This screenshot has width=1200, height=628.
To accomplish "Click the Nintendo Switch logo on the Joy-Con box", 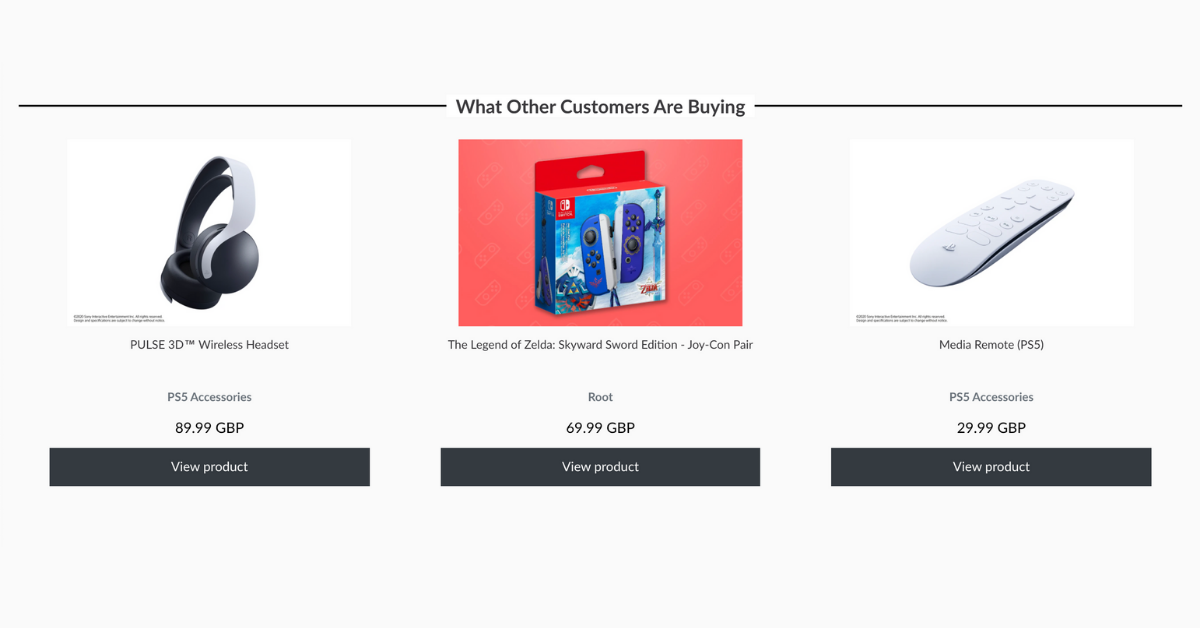I will click(x=567, y=208).
